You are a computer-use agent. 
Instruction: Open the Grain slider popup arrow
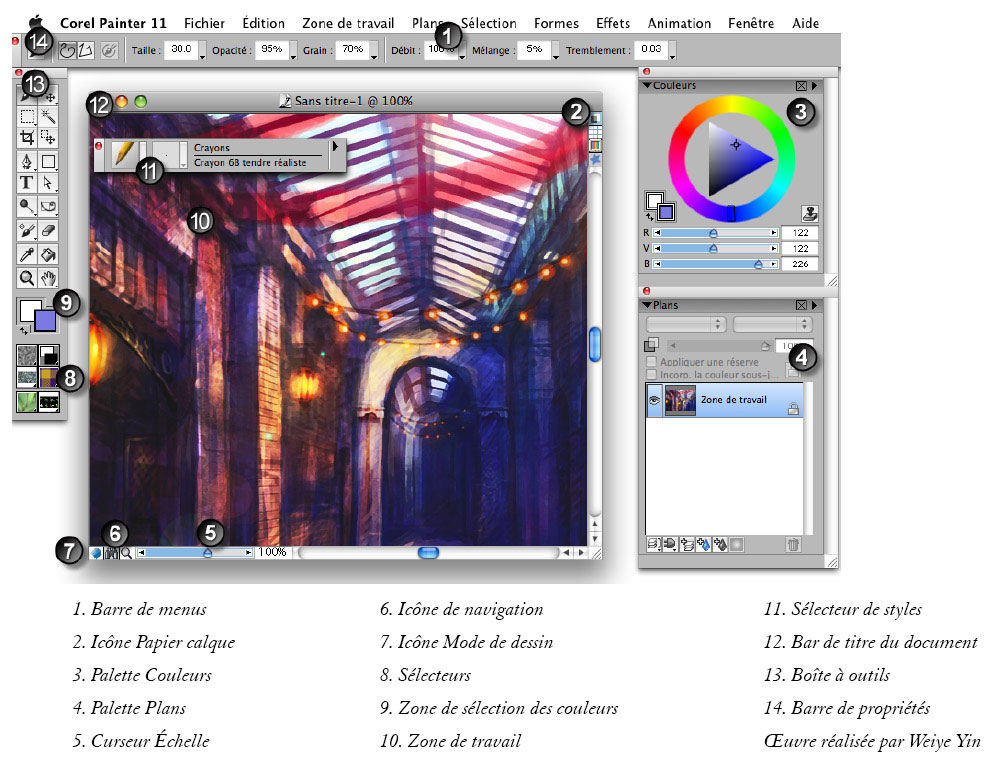coord(374,51)
